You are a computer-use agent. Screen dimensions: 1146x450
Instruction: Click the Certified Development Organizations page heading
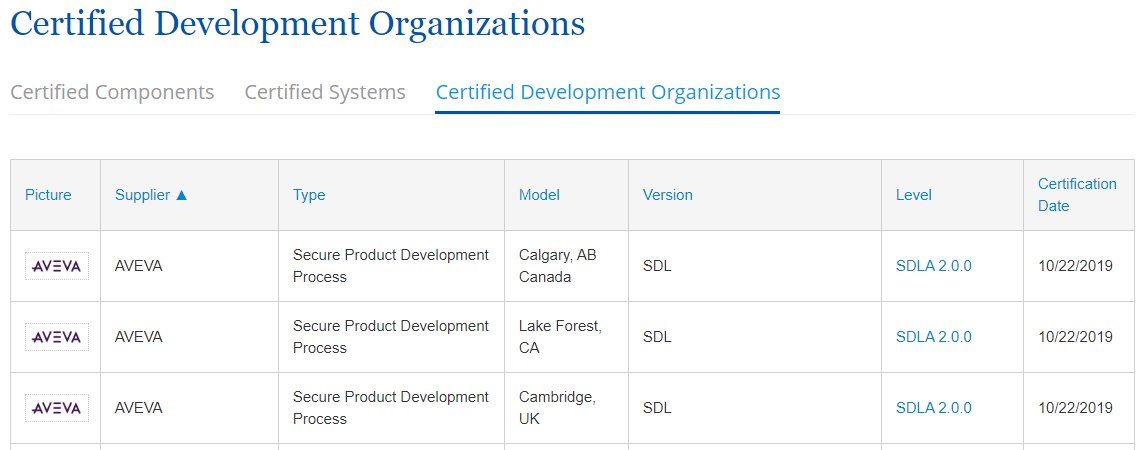[297, 23]
